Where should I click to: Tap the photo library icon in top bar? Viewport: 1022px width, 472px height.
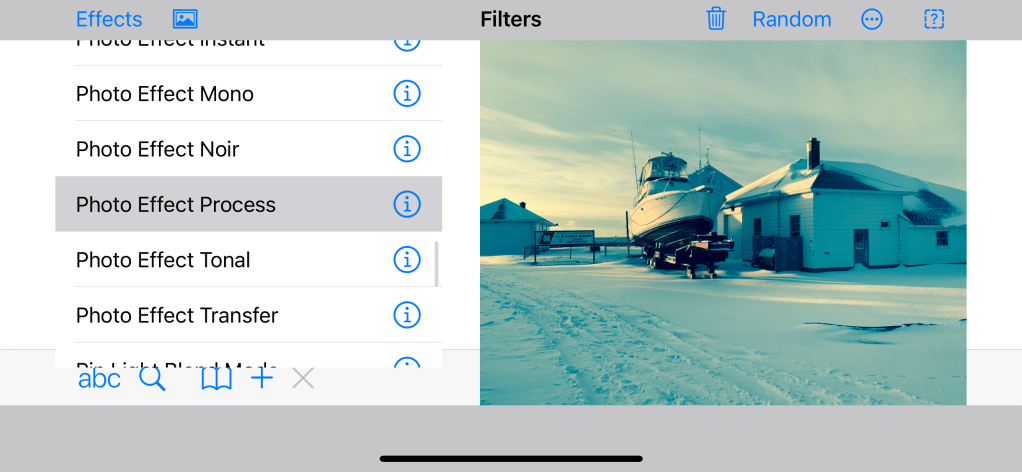pyautogui.click(x=185, y=19)
